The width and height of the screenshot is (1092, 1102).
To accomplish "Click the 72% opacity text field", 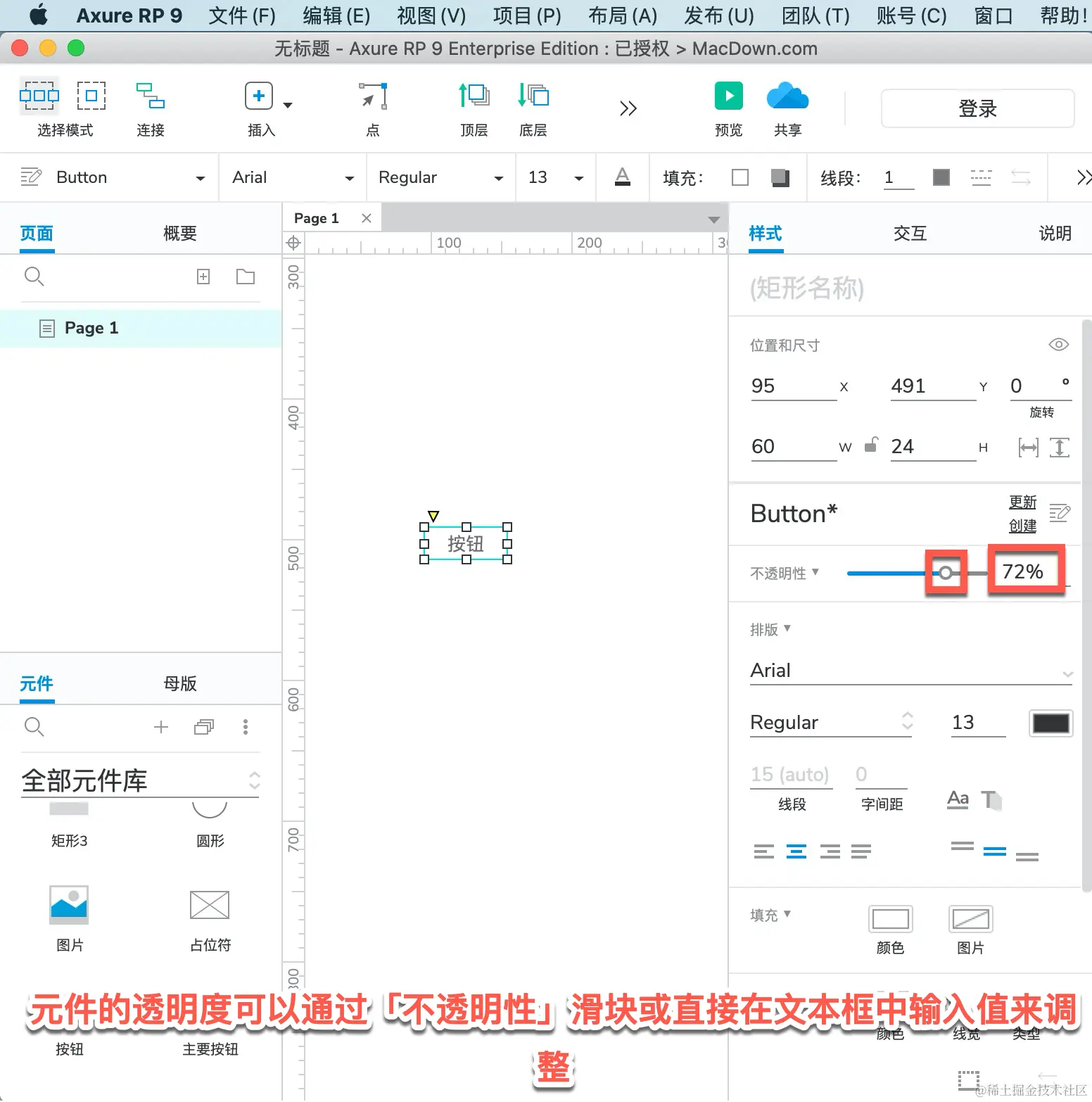I will [x=1026, y=571].
